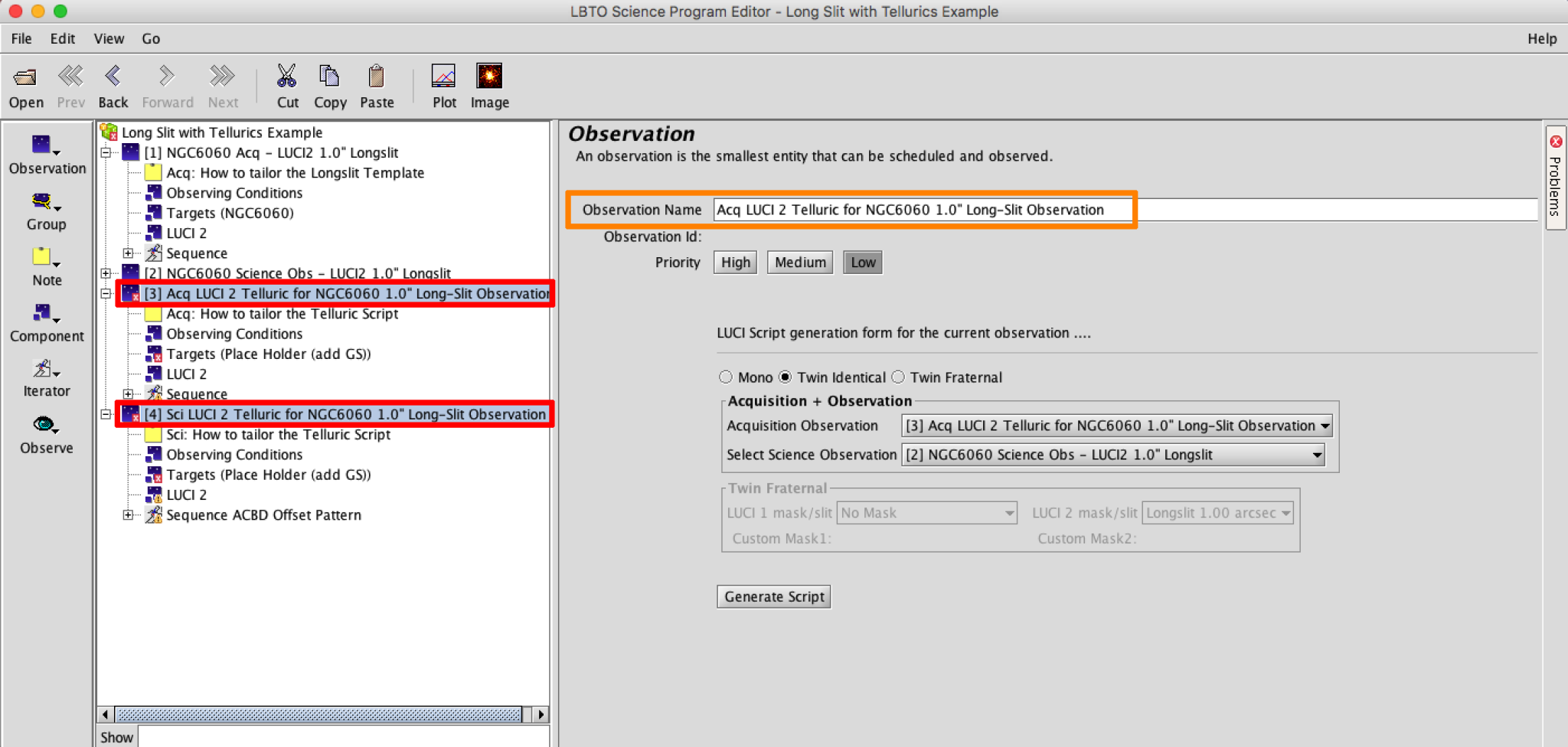This screenshot has width=1568, height=747.
Task: Select Twin Fraternal radio button
Action: [898, 377]
